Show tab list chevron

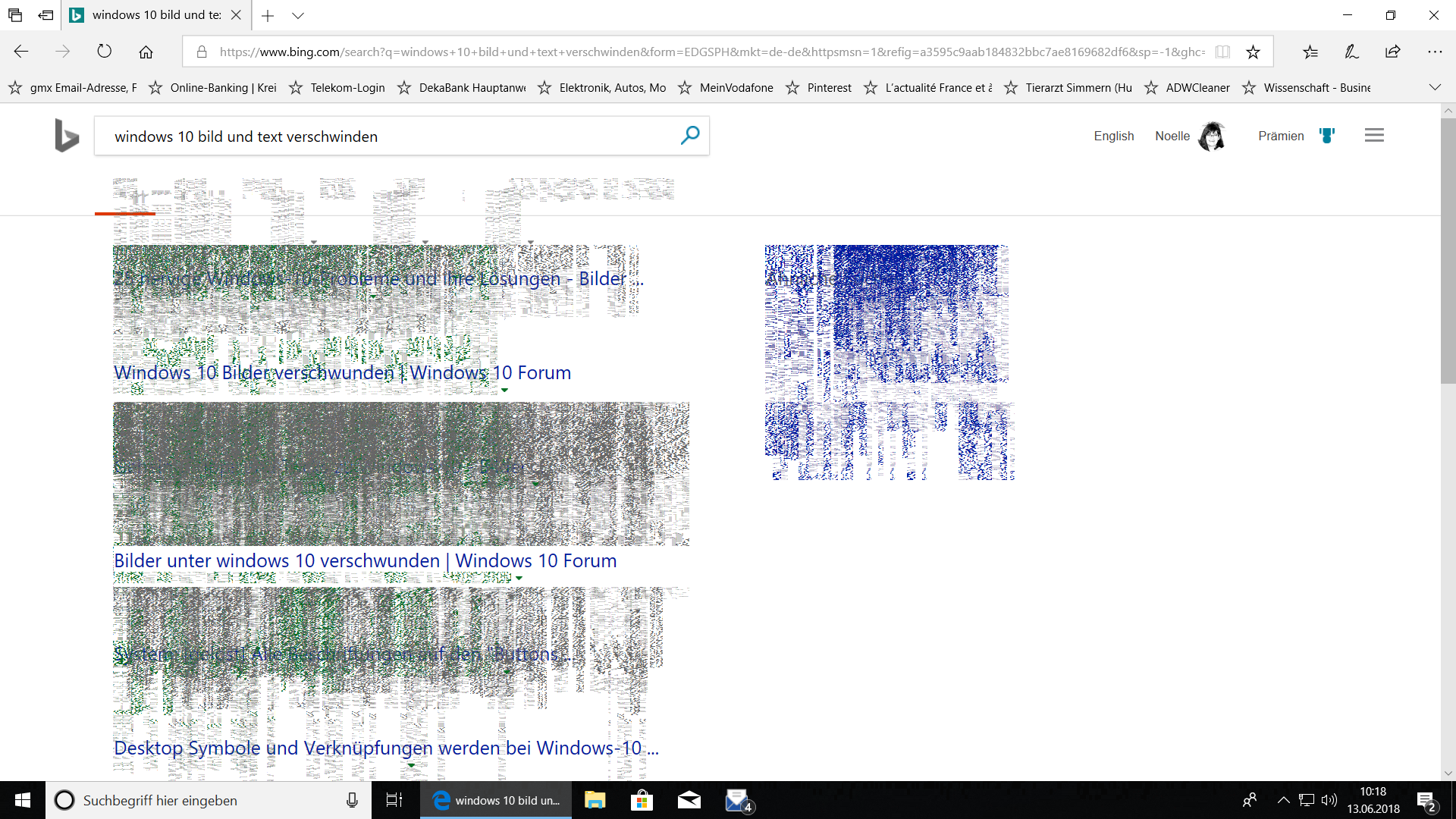(298, 15)
